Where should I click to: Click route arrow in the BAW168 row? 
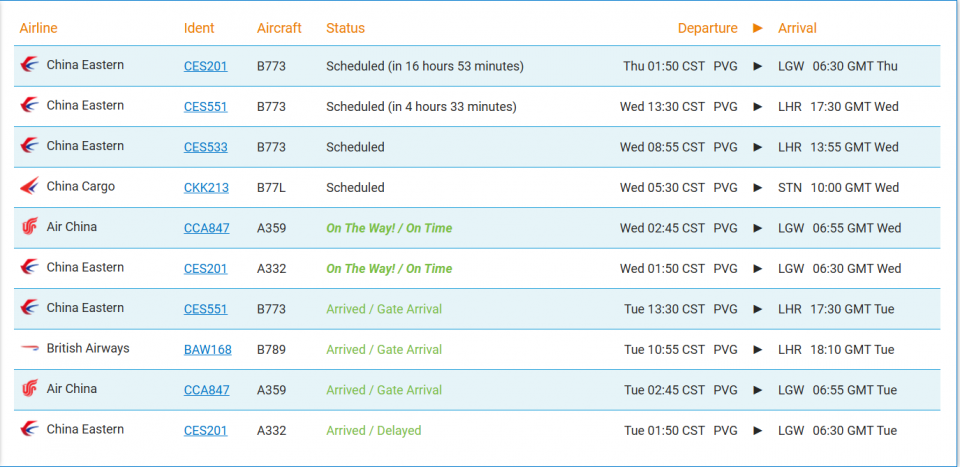tap(758, 349)
